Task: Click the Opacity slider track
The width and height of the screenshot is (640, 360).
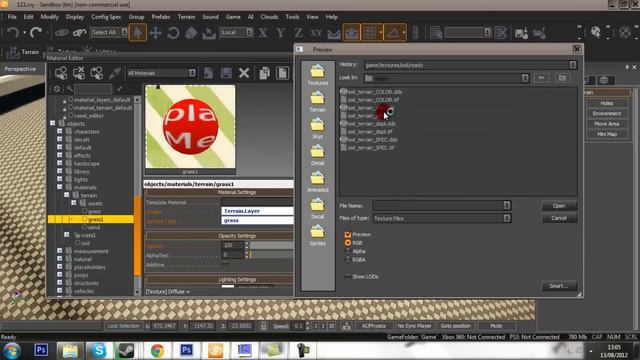Action: pyautogui.click(x=272, y=245)
